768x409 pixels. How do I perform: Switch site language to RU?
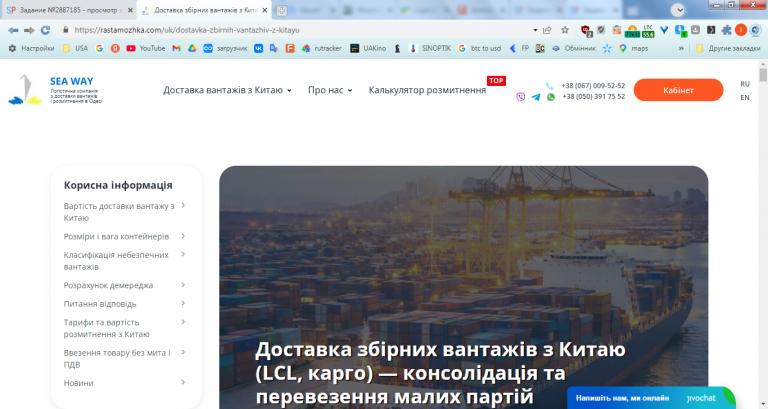coord(745,84)
